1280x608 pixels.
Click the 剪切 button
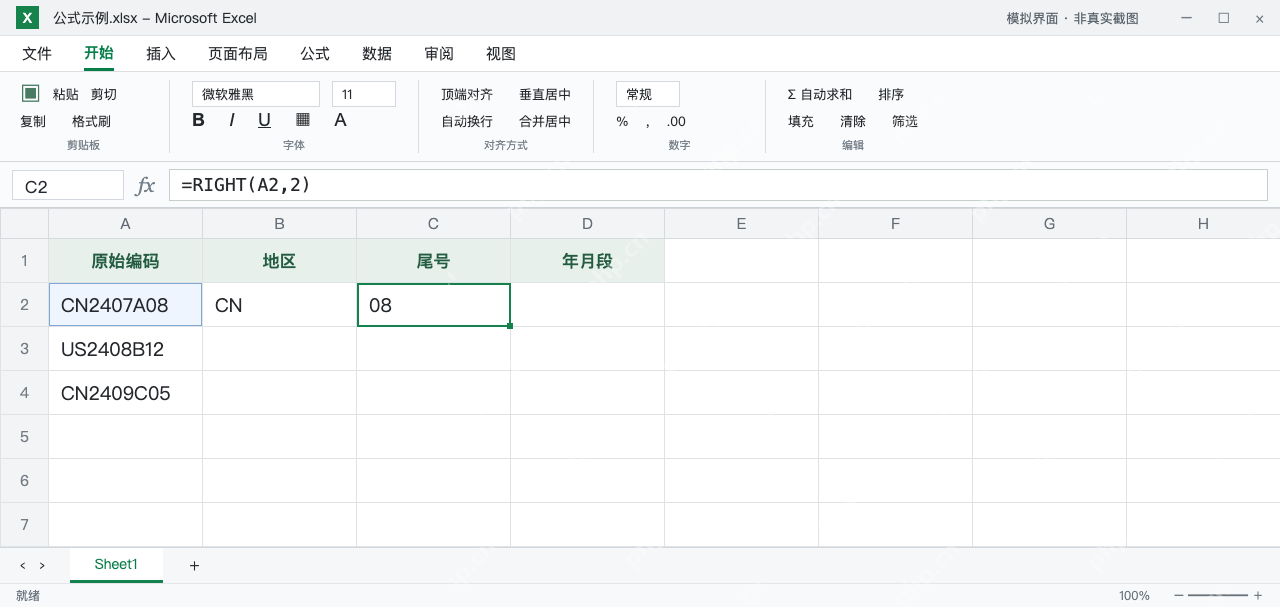point(104,94)
